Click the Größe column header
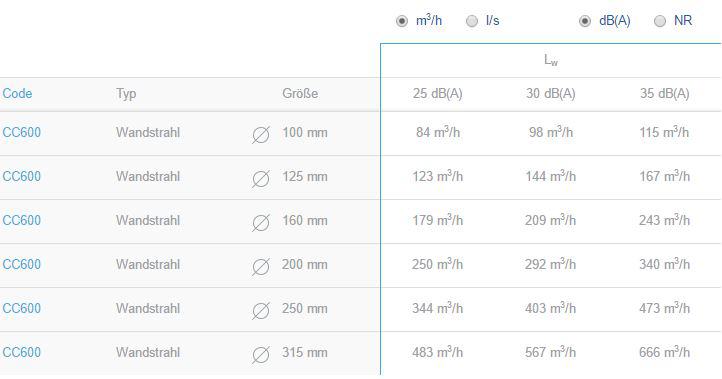 pos(300,93)
